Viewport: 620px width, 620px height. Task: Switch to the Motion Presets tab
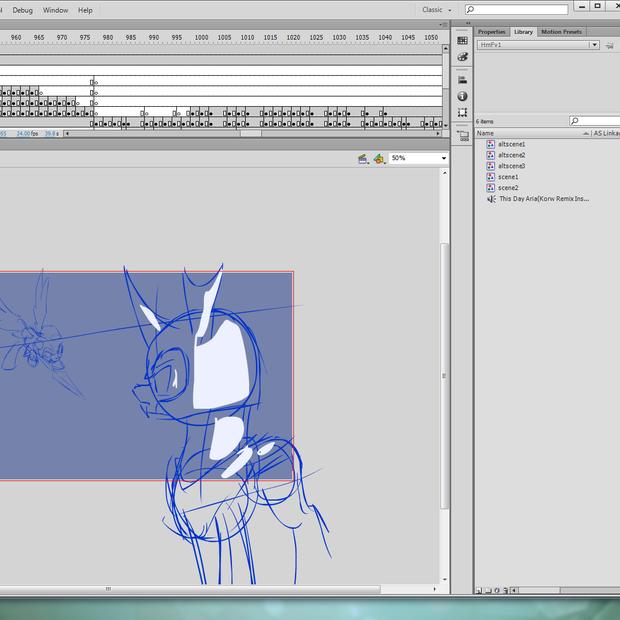(x=561, y=32)
